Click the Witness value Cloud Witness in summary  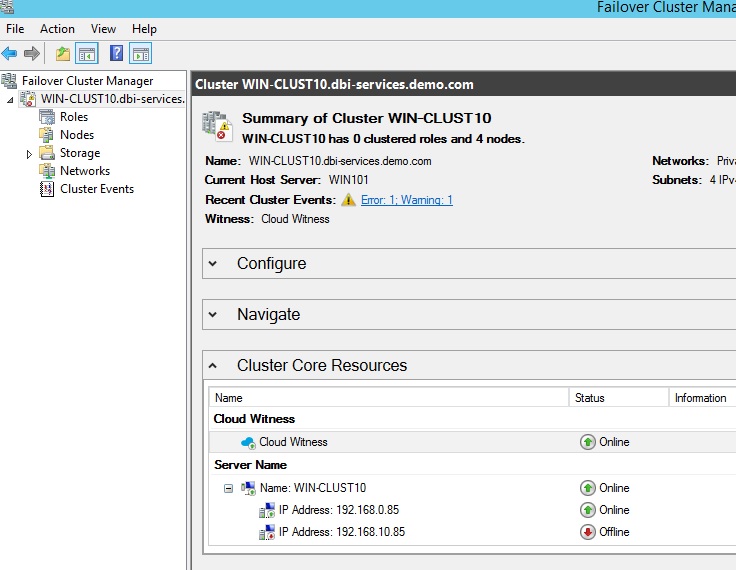click(x=295, y=219)
